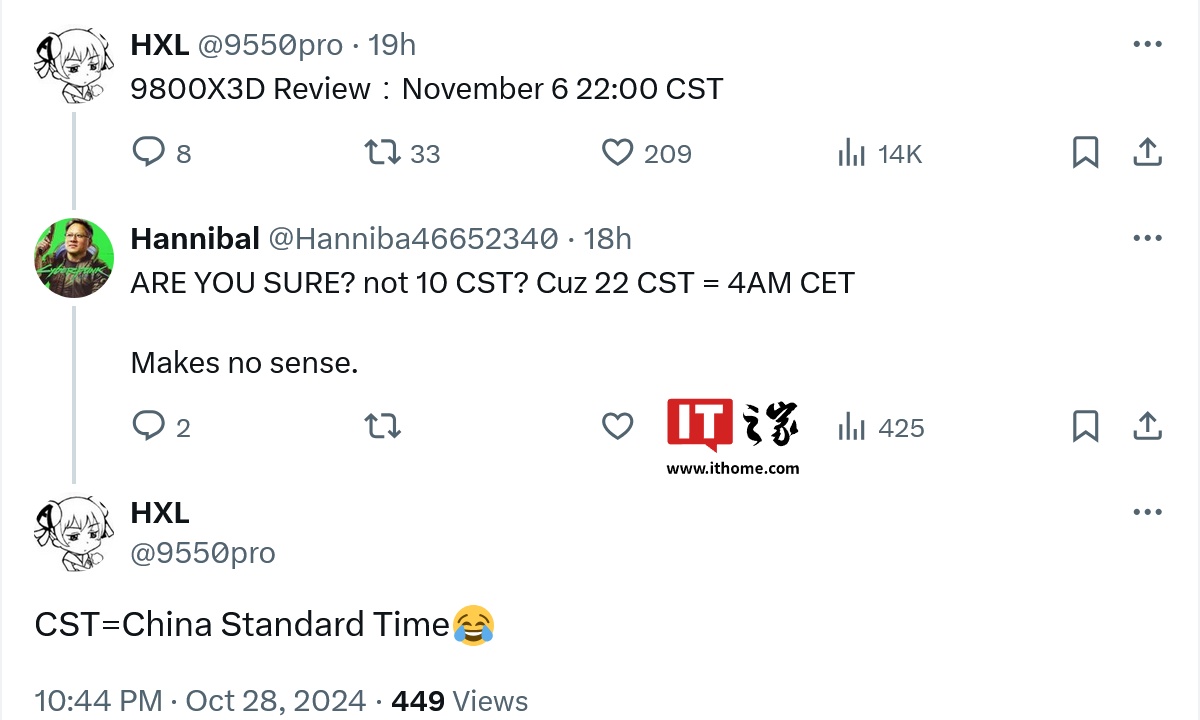Like the 9800X3D Review tweet
Image resolution: width=1200 pixels, height=720 pixels.
647,153
